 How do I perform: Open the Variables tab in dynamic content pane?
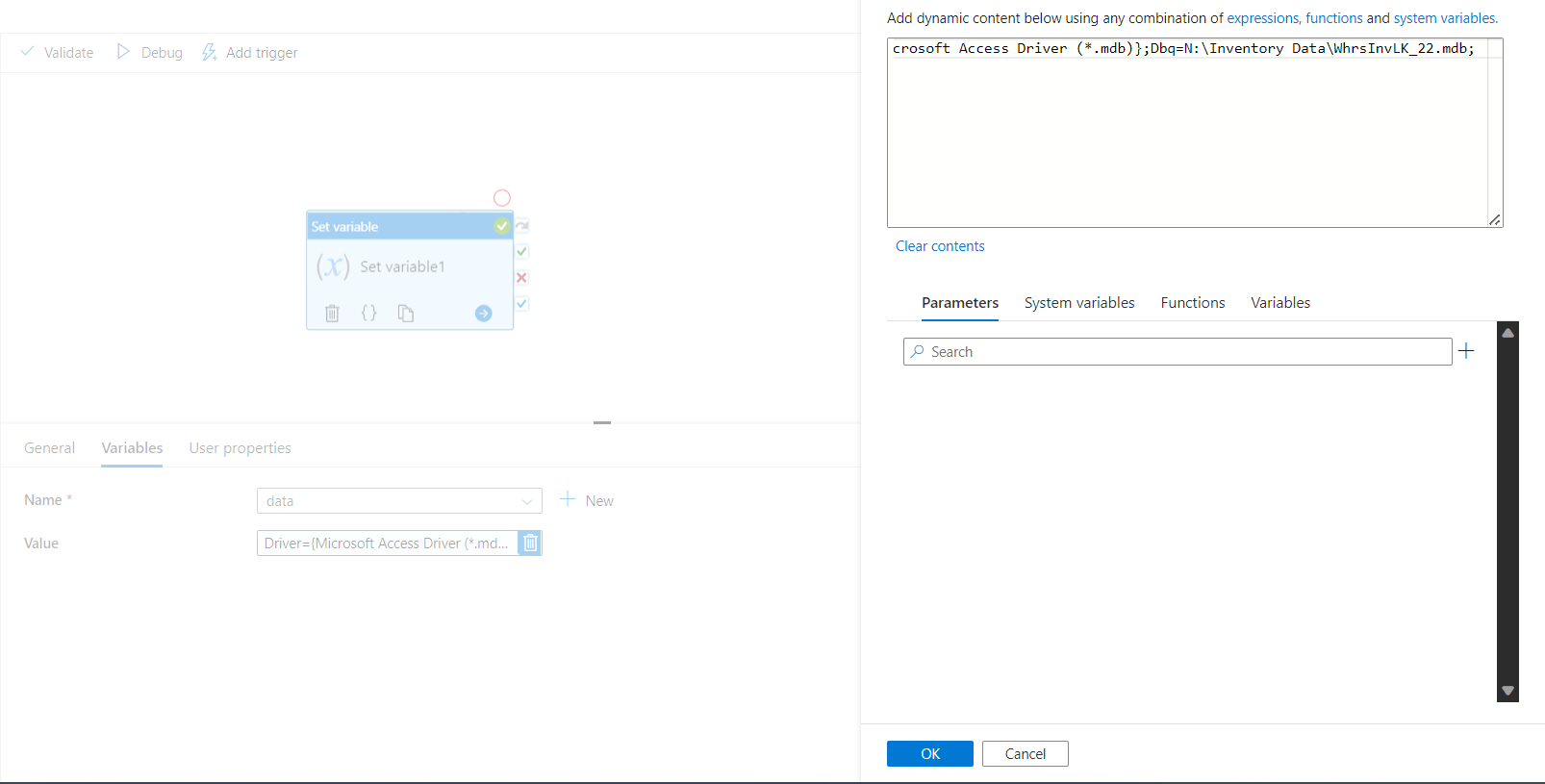click(x=1280, y=303)
